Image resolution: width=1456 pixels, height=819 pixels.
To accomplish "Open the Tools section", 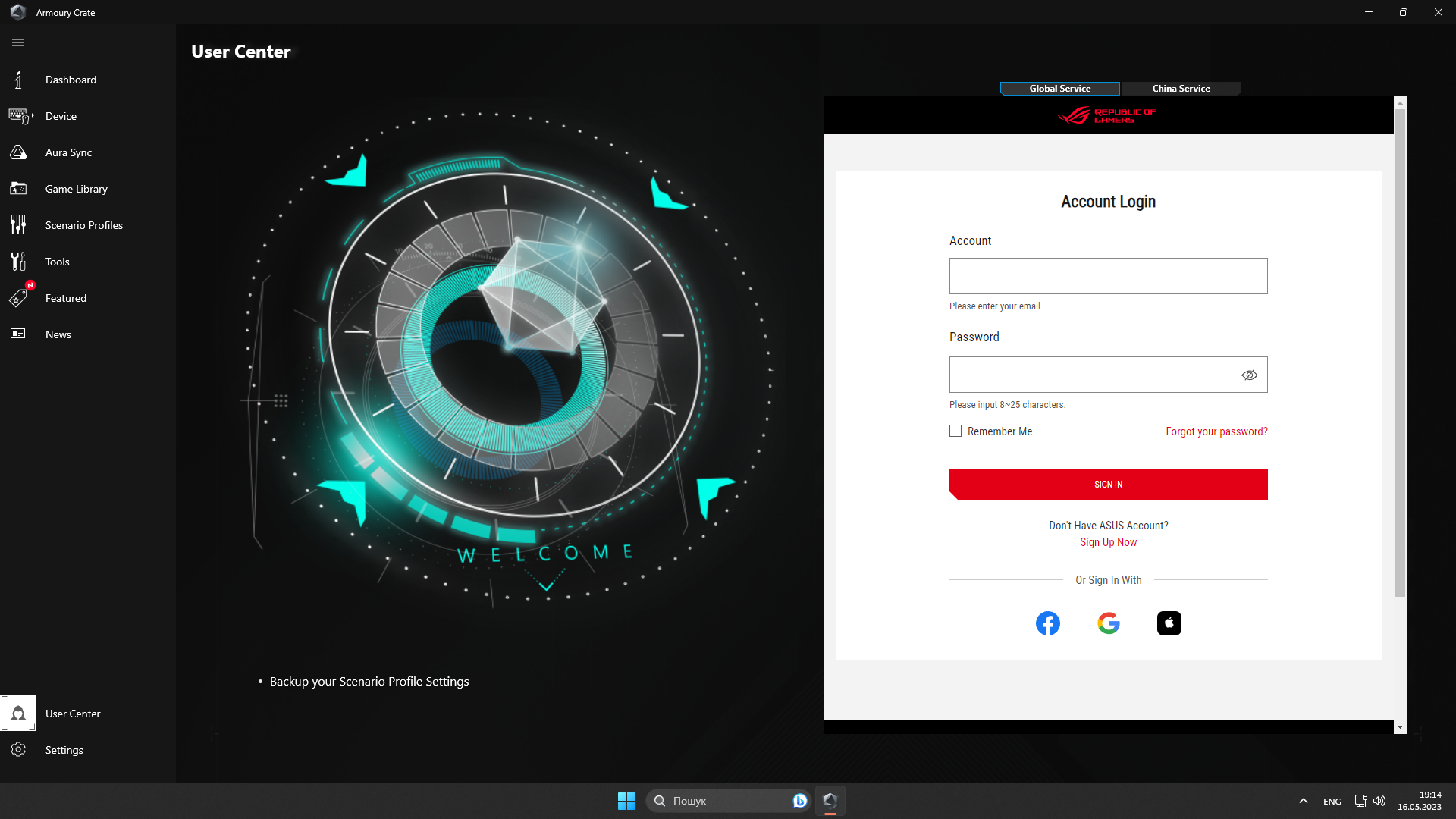I will pyautogui.click(x=58, y=261).
